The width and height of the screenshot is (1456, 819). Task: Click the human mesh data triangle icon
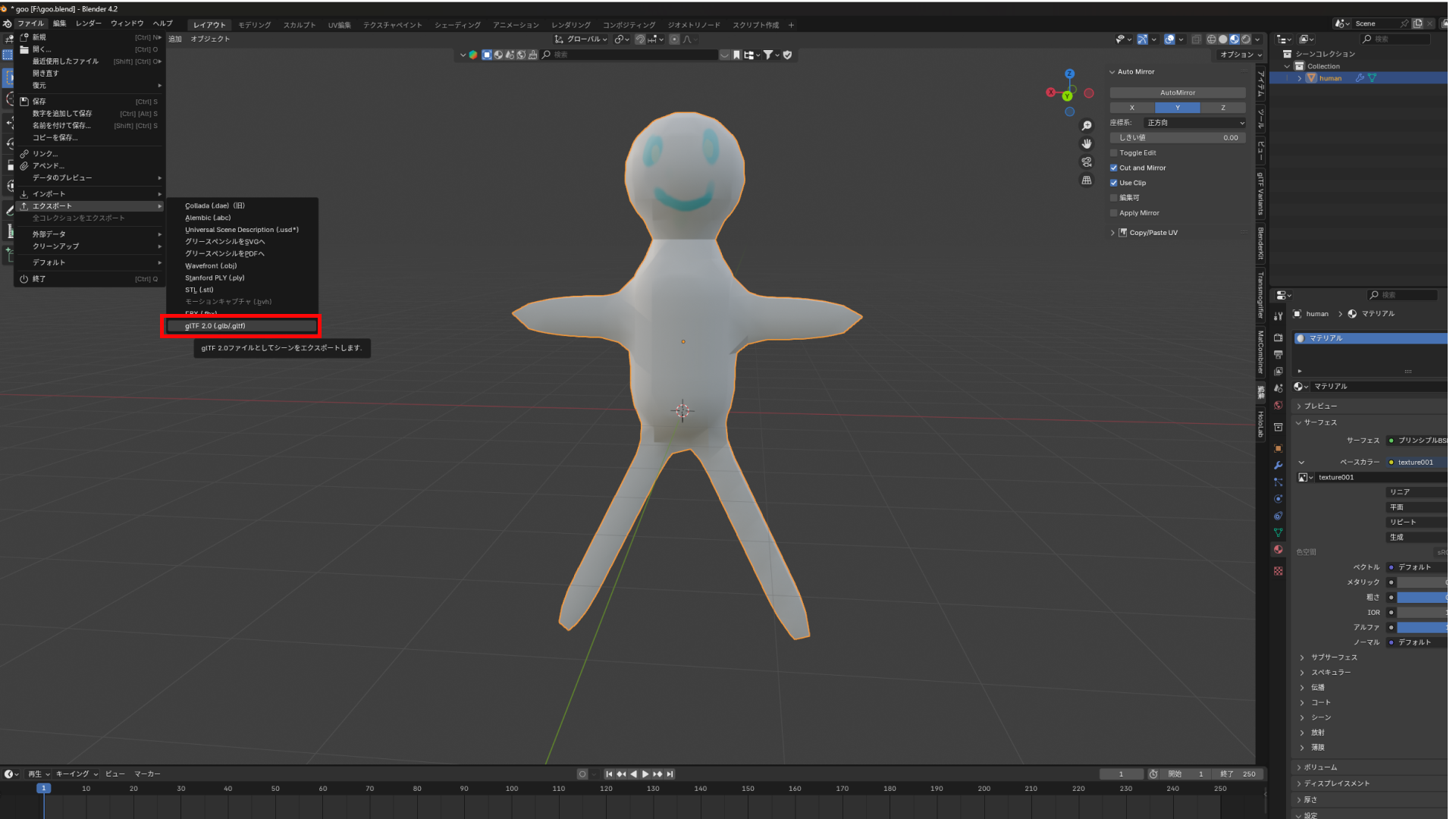click(x=1373, y=78)
